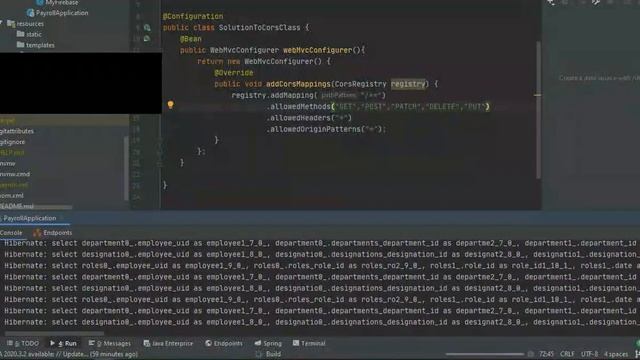The height and width of the screenshot is (360, 640).
Task: Open the .gitignore file
Action: pos(12,142)
